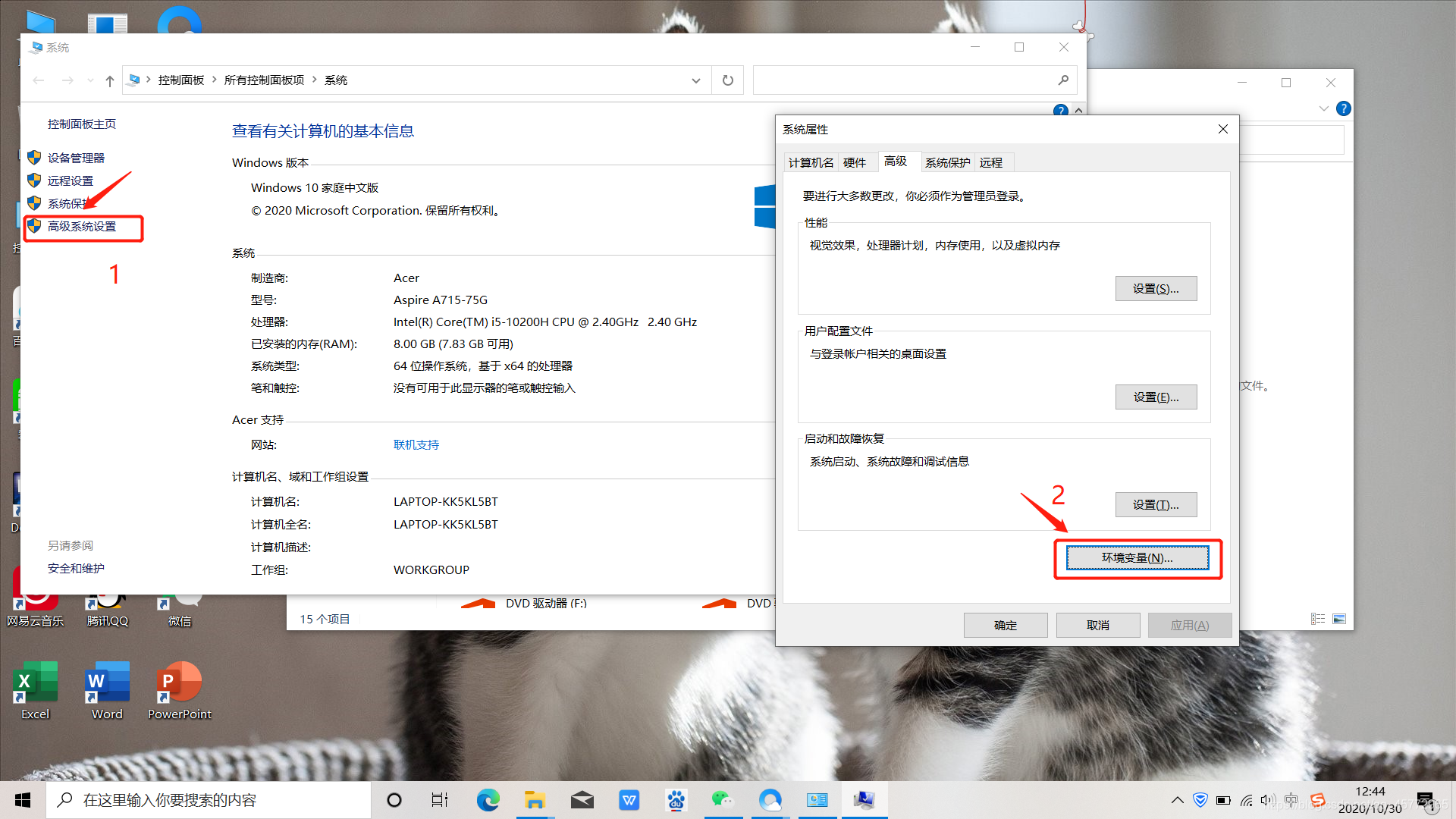The width and height of the screenshot is (1456, 819).
Task: Click All Control Panel Items breadcrumb
Action: (x=264, y=80)
